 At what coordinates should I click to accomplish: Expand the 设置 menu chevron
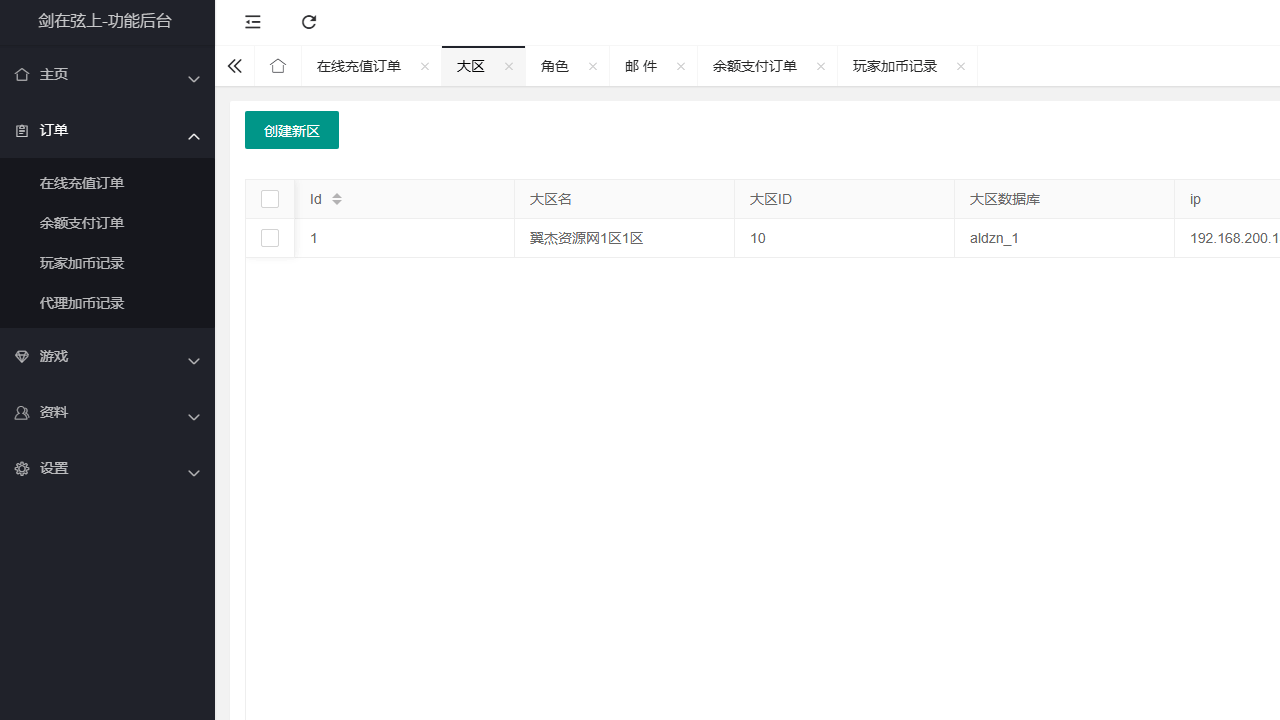pos(194,473)
